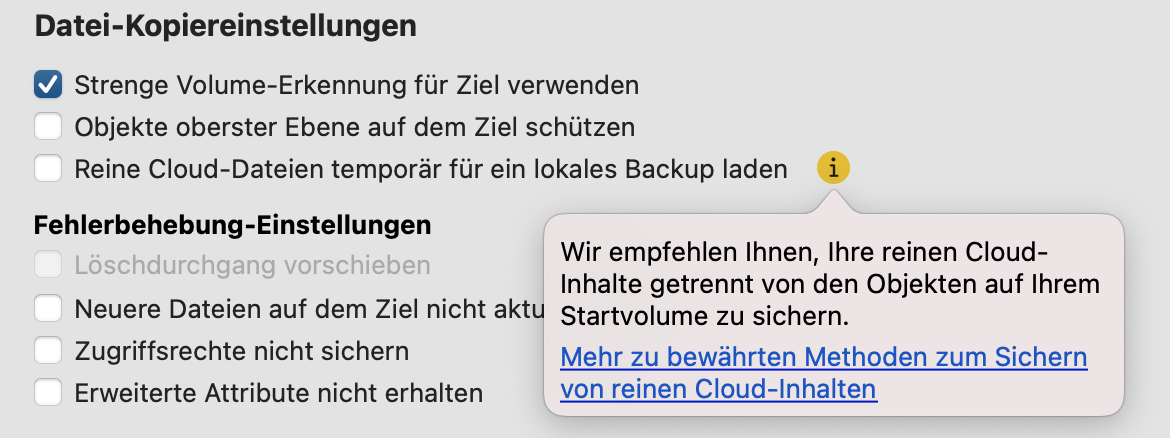Click the greyed-out Löschdurchgang vorschieben checkbox
The image size is (1170, 438).
point(48,266)
